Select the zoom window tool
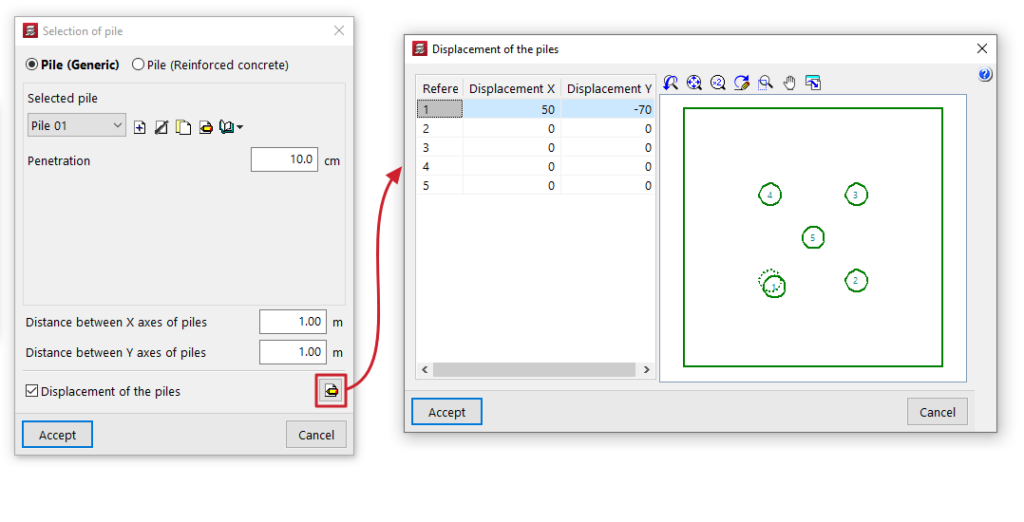The image size is (1024, 522). (x=765, y=83)
